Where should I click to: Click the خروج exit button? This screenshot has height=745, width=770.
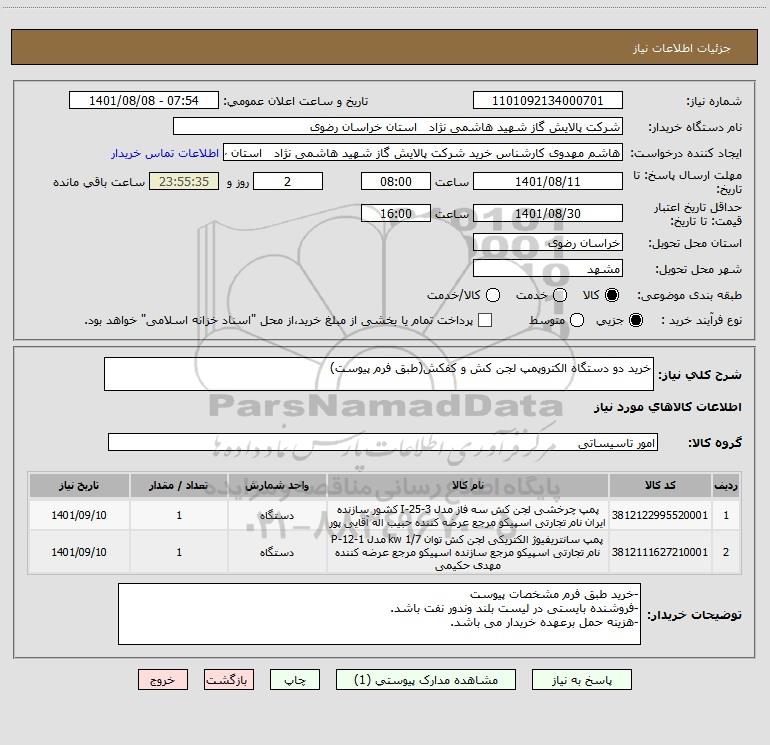tap(163, 680)
